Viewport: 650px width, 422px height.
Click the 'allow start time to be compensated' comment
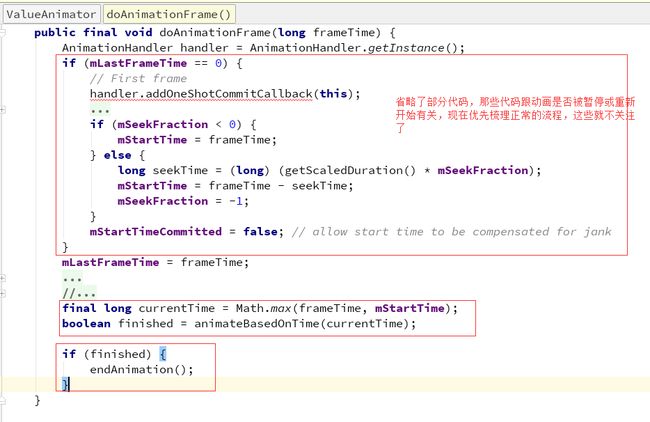point(452,232)
